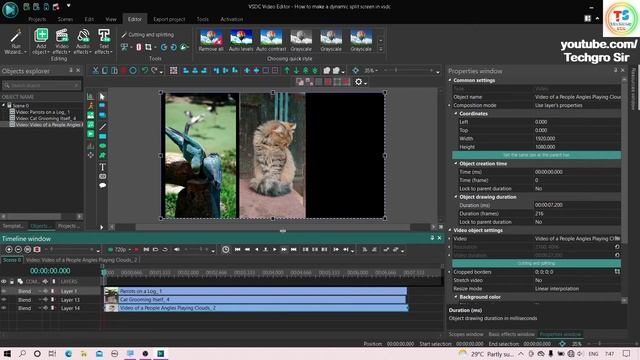Click the scissors cut icon in the editor toolbar
The height and width of the screenshot is (360, 640).
click(x=95, y=71)
